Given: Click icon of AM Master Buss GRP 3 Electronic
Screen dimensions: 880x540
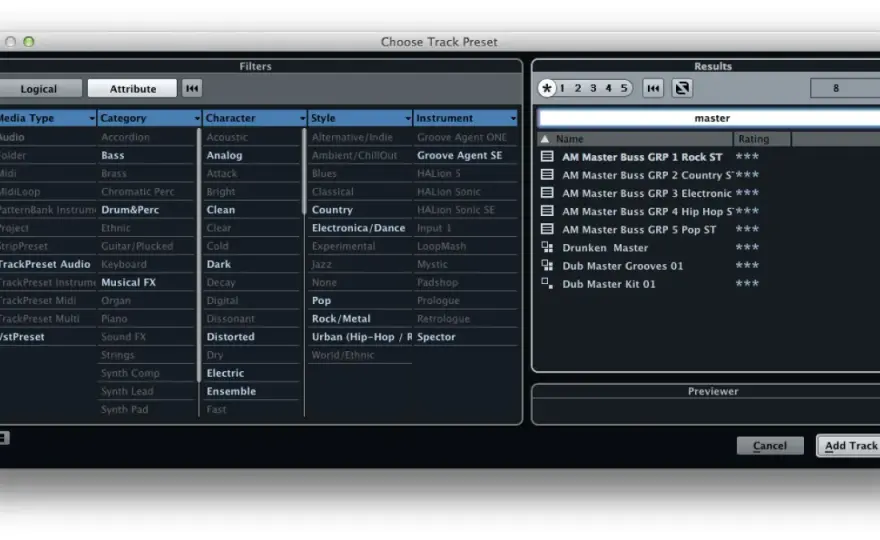Looking at the screenshot, I should [547, 193].
